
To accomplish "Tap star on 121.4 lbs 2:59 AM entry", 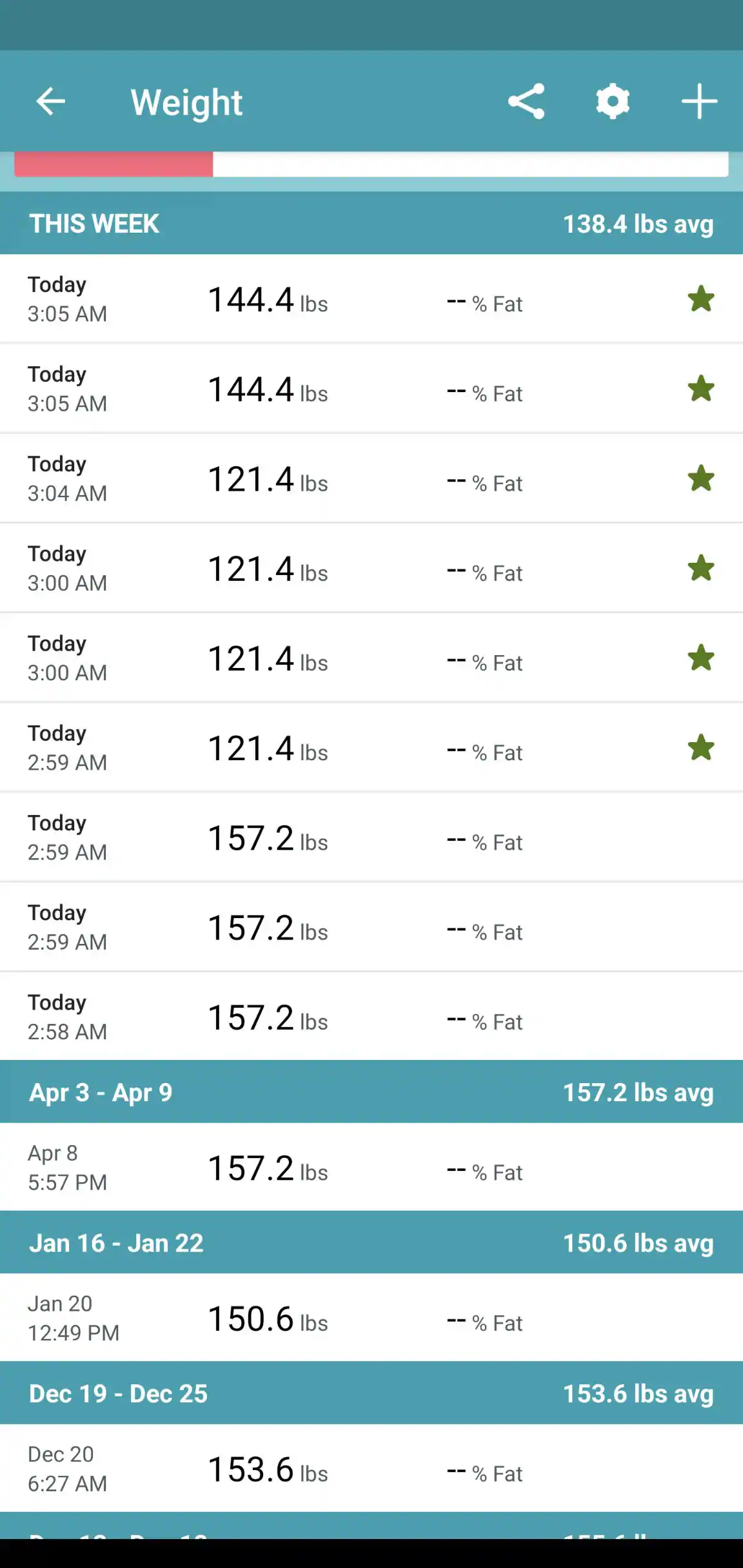I will (x=700, y=748).
